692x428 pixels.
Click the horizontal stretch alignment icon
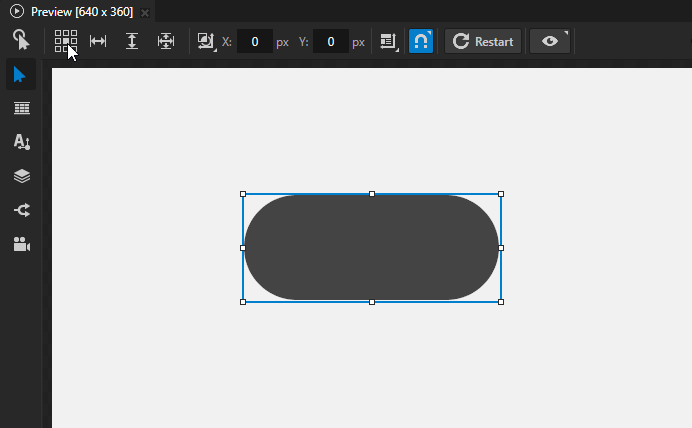point(98,41)
